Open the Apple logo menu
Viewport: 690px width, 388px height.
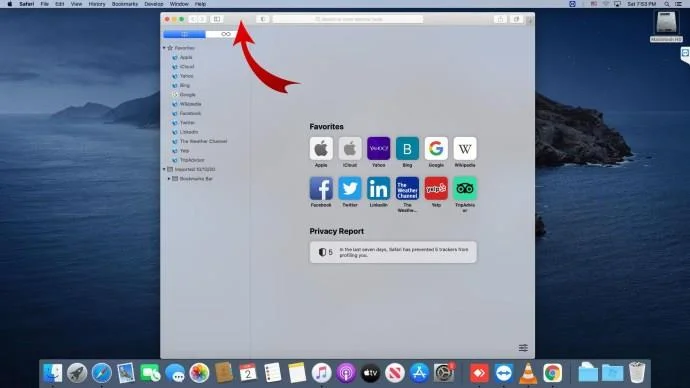click(9, 4)
